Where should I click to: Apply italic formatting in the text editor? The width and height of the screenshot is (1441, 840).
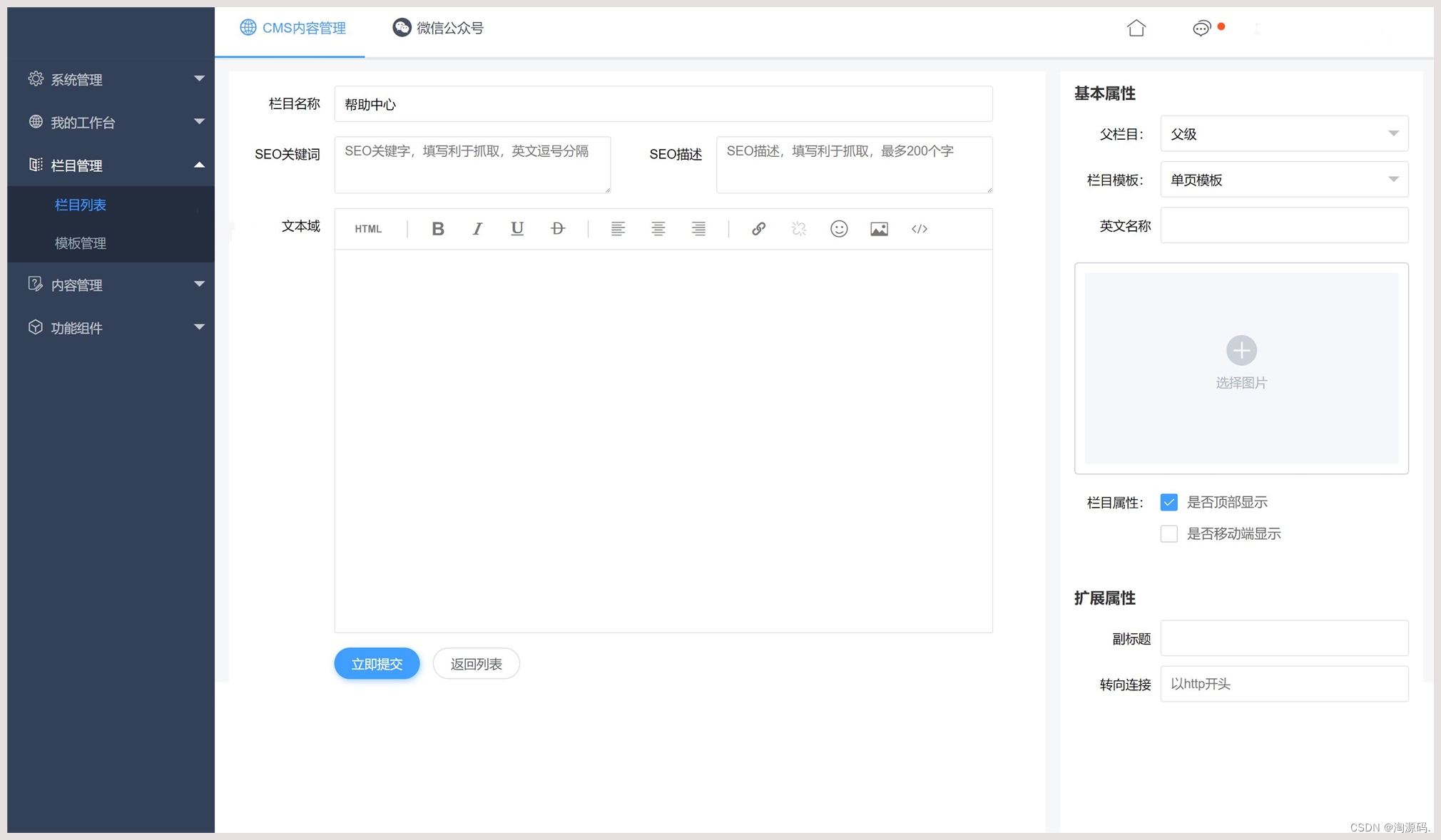(477, 229)
